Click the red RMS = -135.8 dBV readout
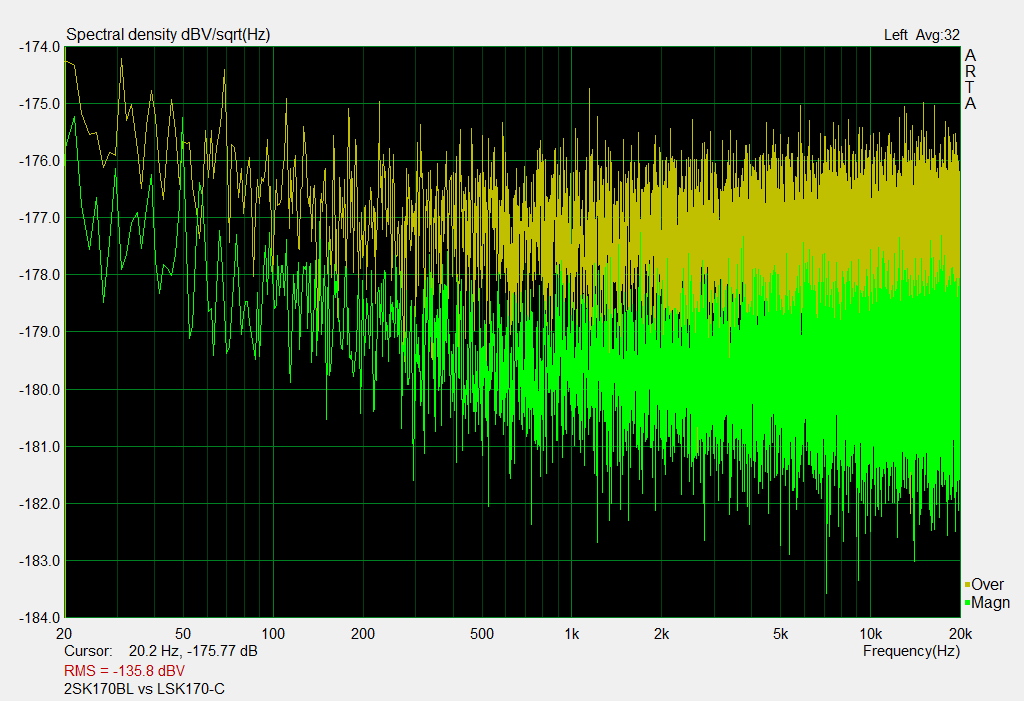This screenshot has height=701, width=1024. [x=124, y=671]
